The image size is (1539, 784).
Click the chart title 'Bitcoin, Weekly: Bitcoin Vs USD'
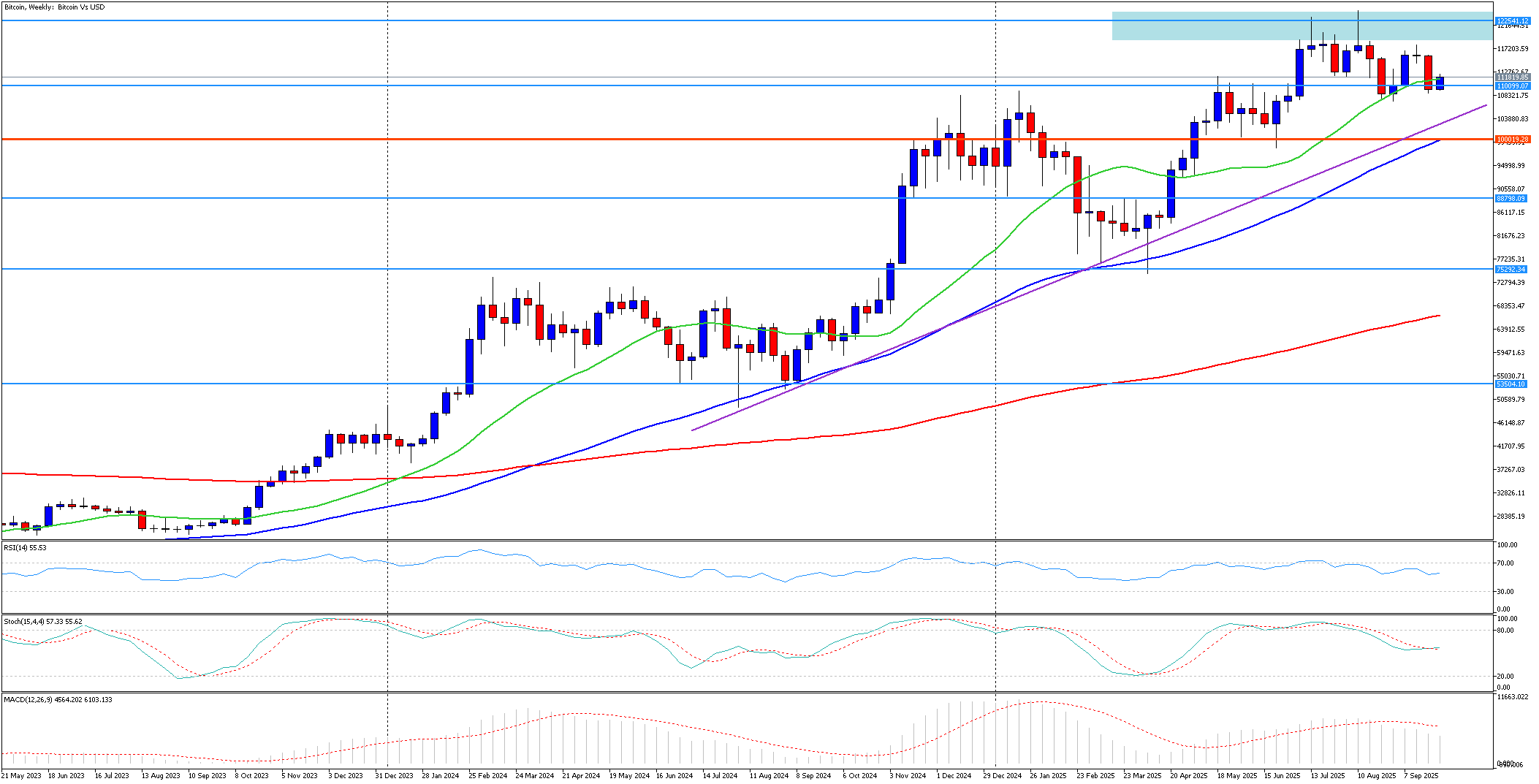(x=55, y=7)
